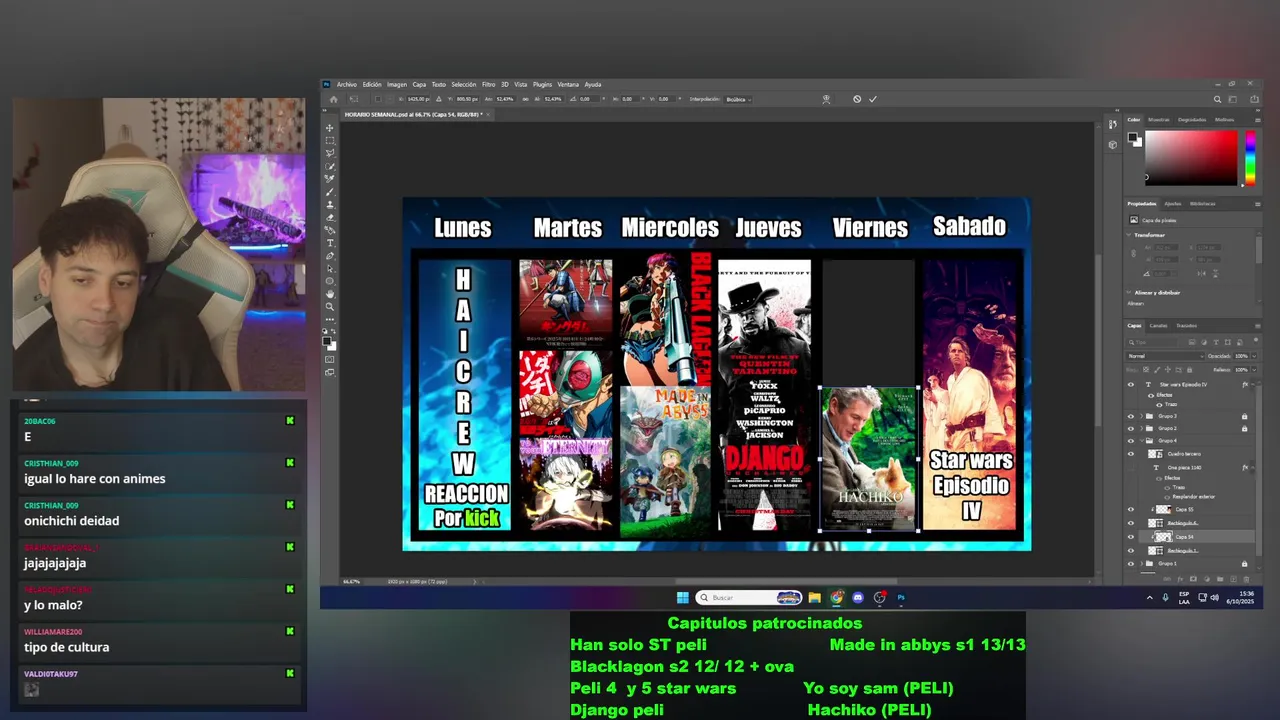The width and height of the screenshot is (1280, 720).
Task: Open the Normal blend mode dropdown
Action: [1166, 356]
